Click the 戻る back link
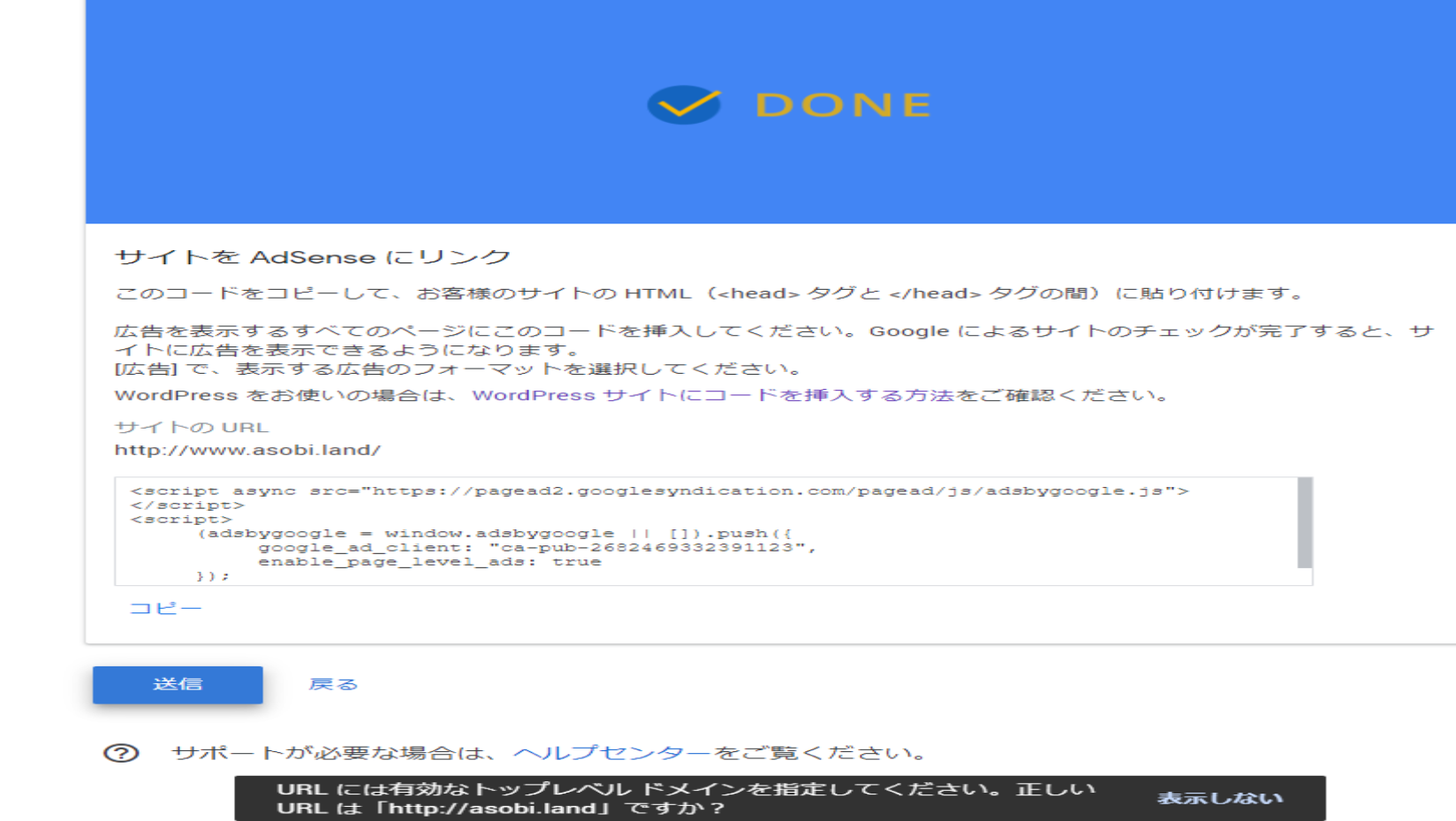 click(333, 684)
